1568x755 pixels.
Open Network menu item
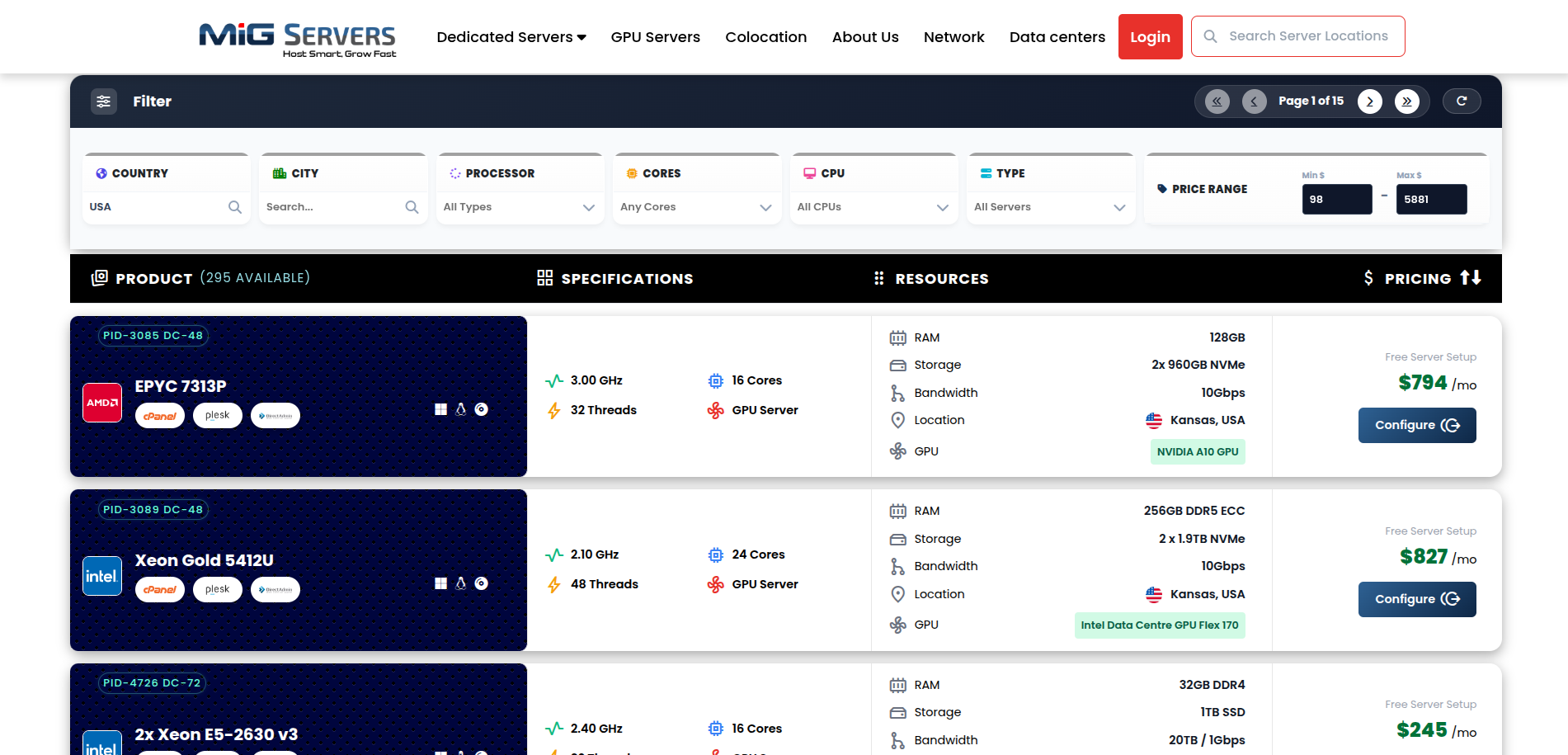pos(954,37)
